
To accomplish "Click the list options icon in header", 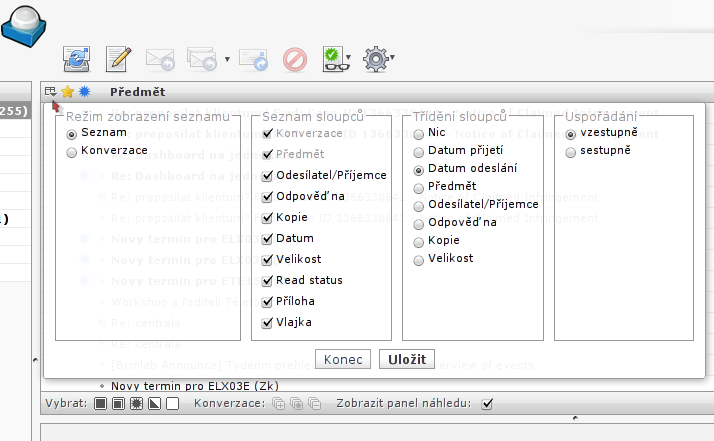I will 51,92.
